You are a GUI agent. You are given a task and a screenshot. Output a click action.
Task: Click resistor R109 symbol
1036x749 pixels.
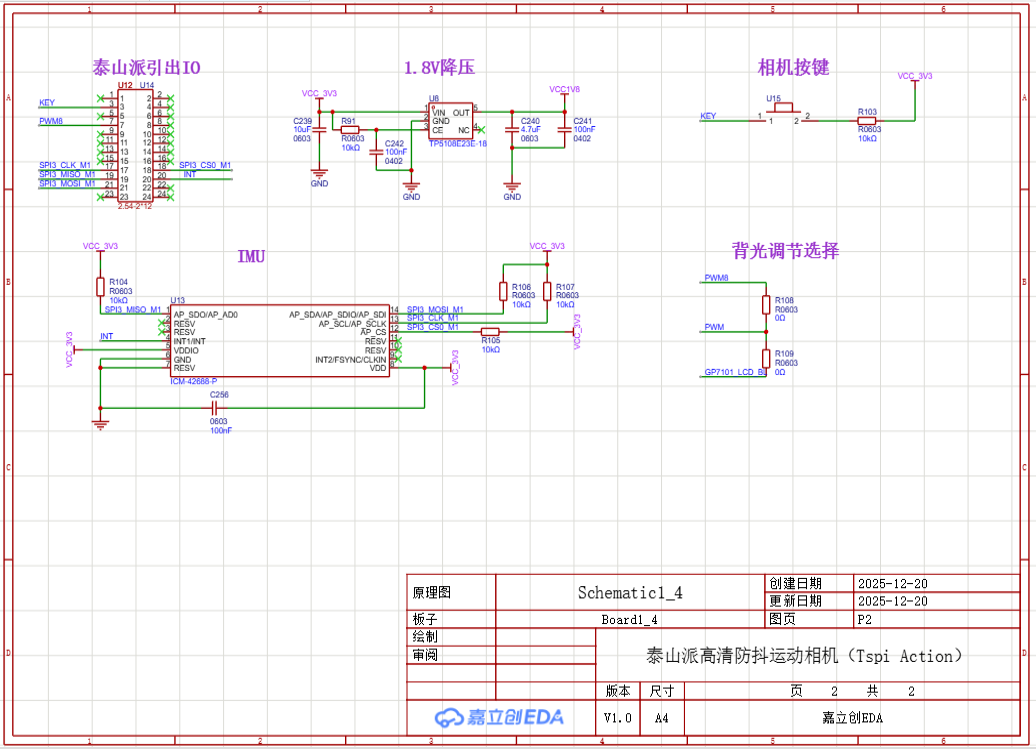766,358
